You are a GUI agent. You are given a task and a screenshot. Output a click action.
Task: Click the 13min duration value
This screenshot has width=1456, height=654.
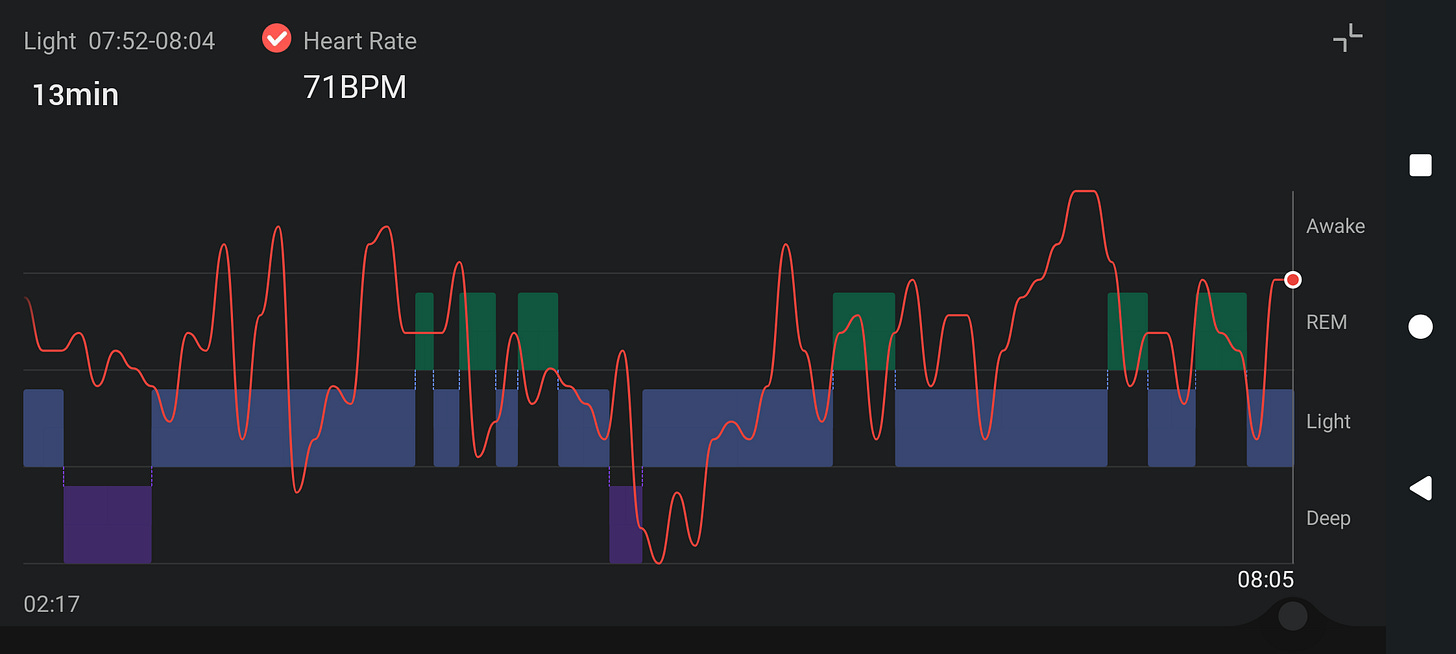click(75, 95)
